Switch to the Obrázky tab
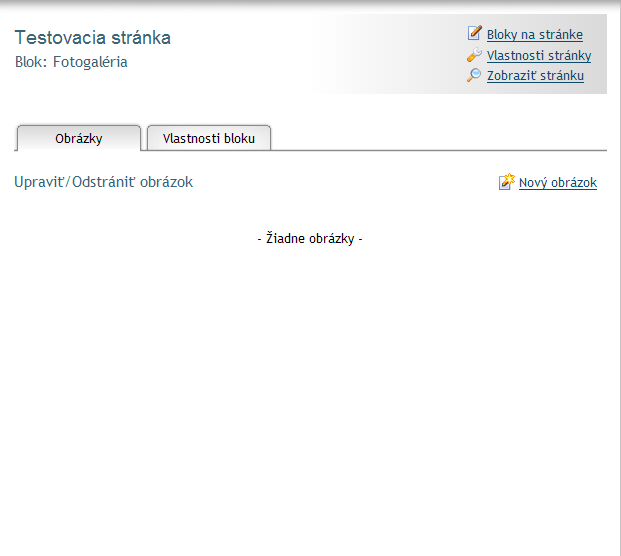This screenshot has width=621, height=556. [78, 138]
